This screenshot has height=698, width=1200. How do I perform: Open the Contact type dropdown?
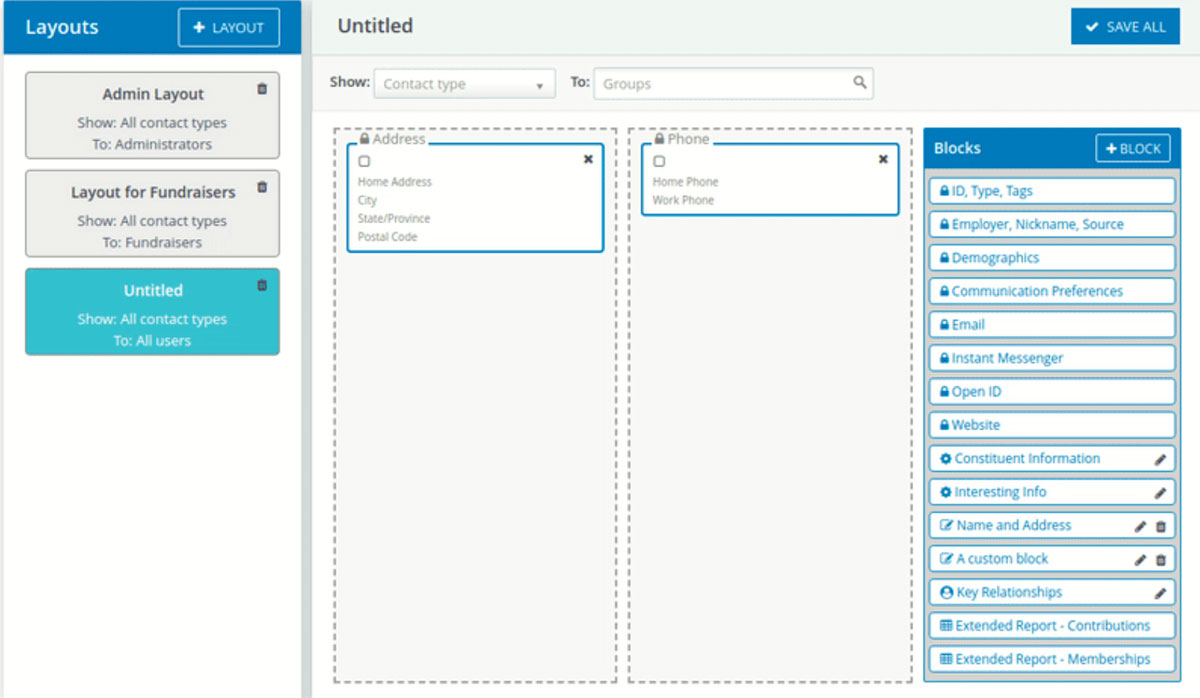[464, 84]
